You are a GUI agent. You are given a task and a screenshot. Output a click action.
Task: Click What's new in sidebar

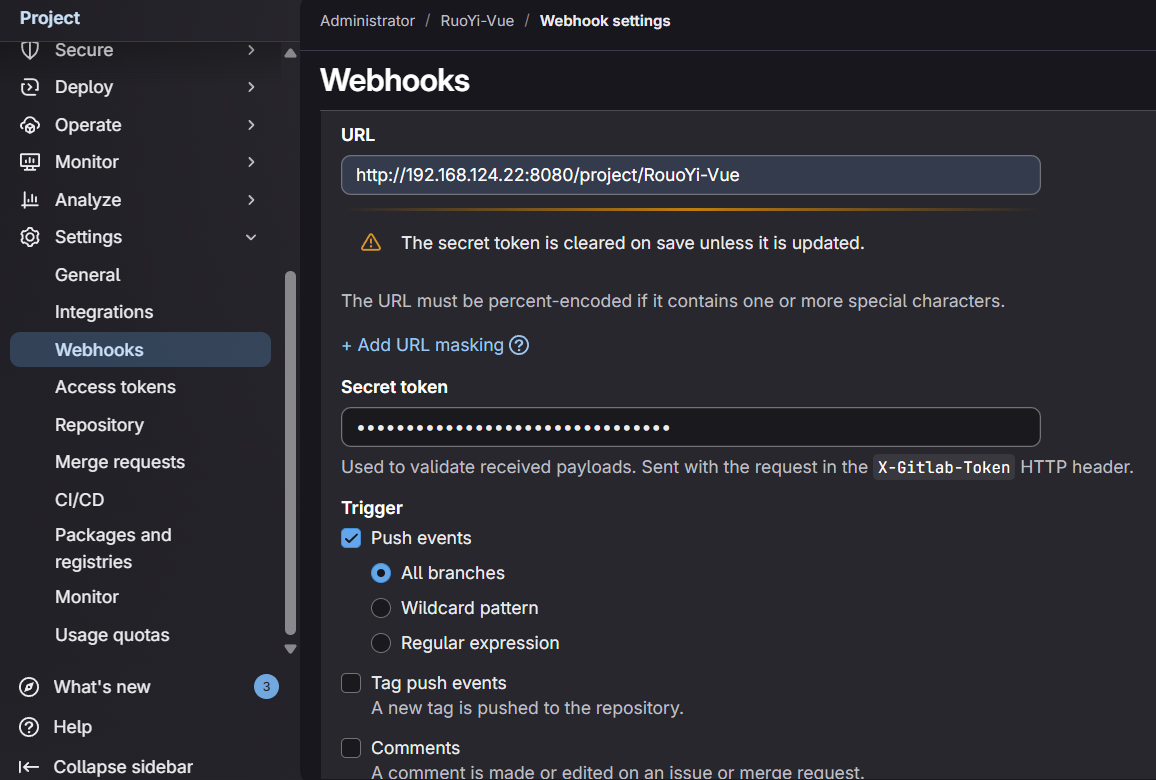point(102,687)
